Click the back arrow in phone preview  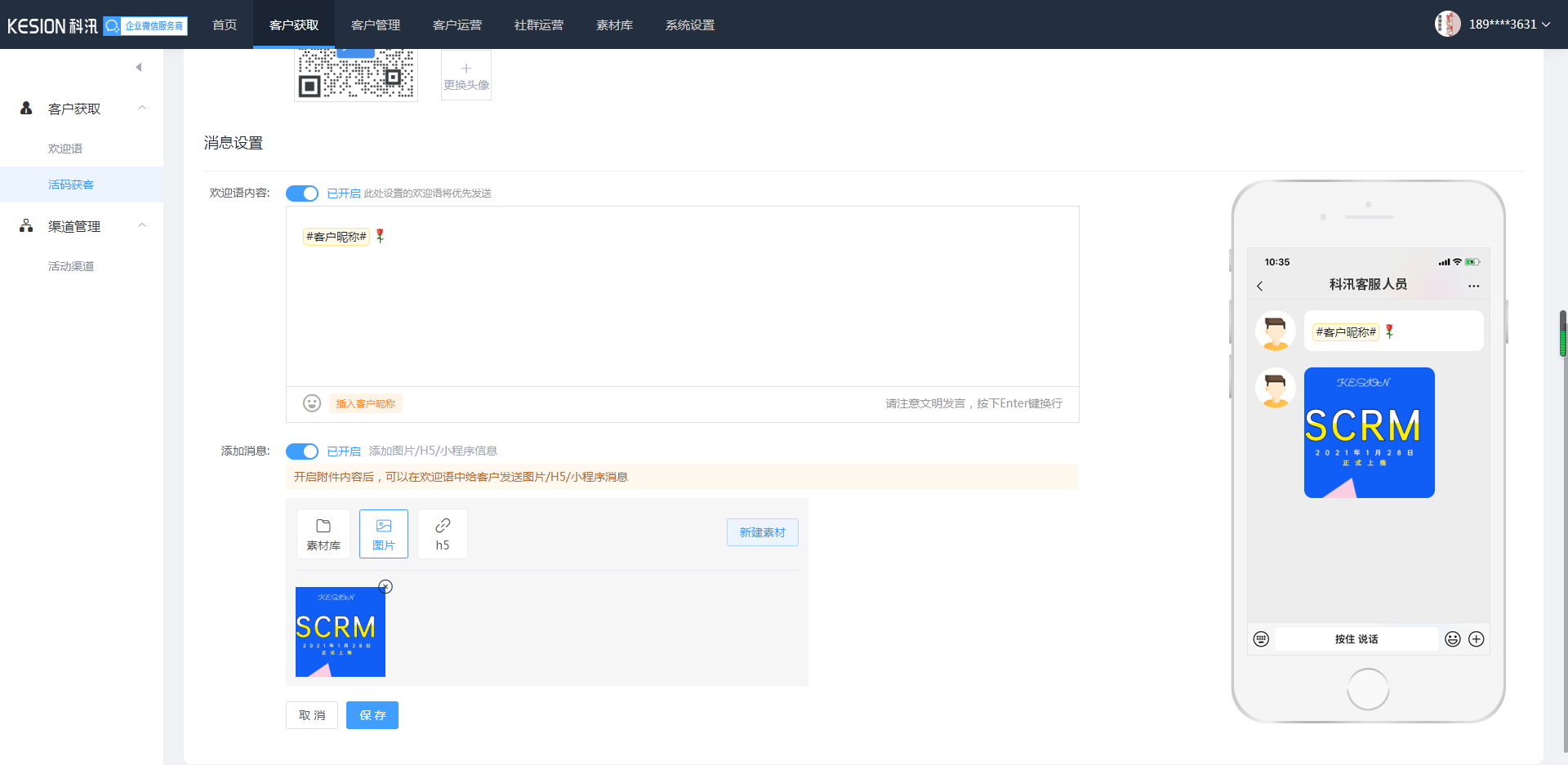pos(1260,286)
